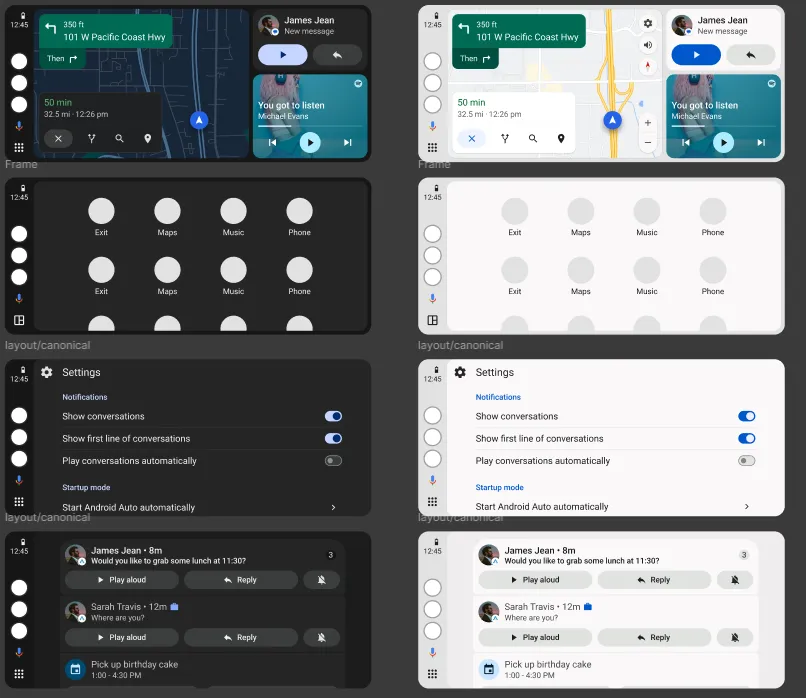Viewport: 806px width, 698px height.
Task: Click Settings gear icon in light settings header
Action: (460, 372)
